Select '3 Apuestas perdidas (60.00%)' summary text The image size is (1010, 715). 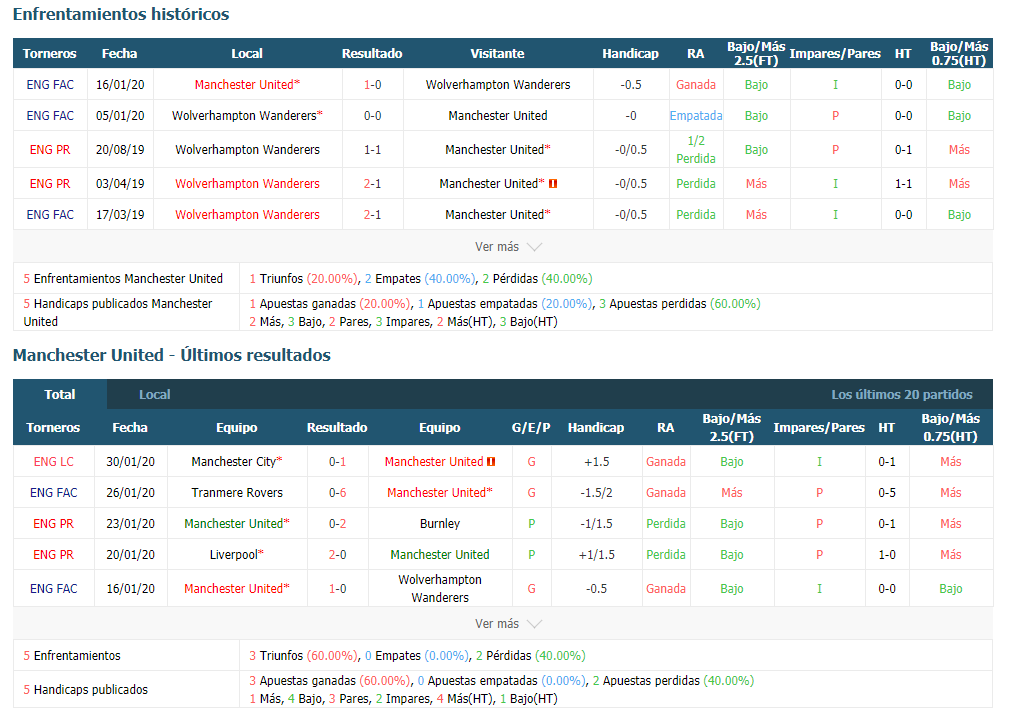coord(680,303)
